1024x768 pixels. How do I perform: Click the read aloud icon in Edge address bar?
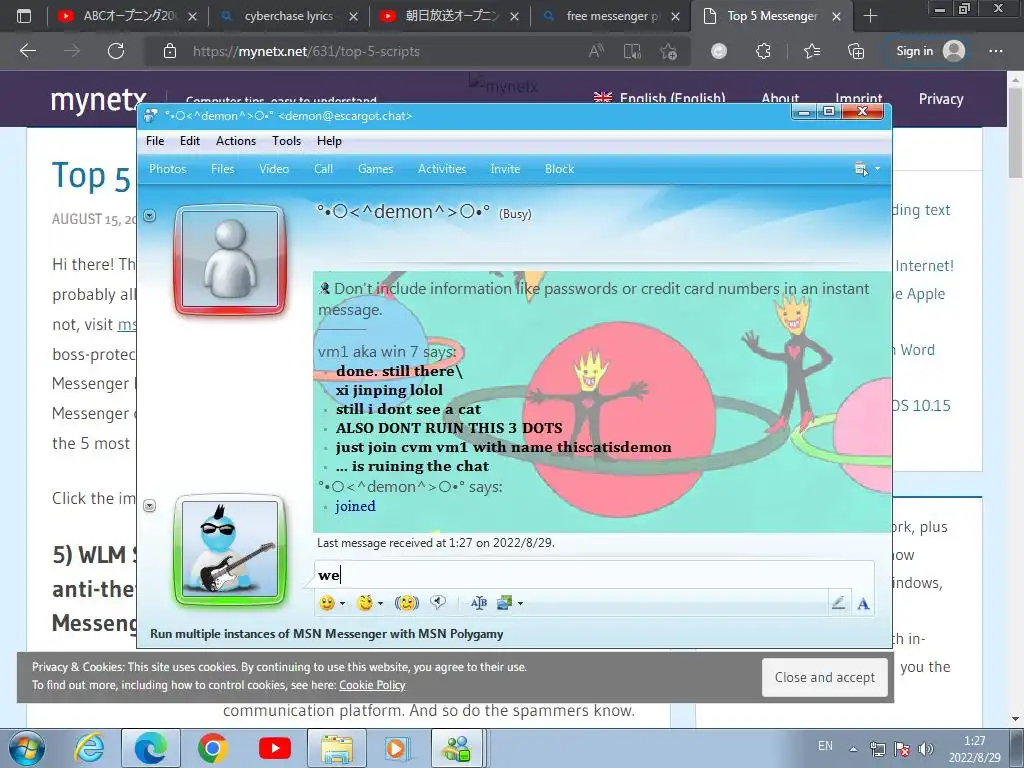(x=596, y=51)
